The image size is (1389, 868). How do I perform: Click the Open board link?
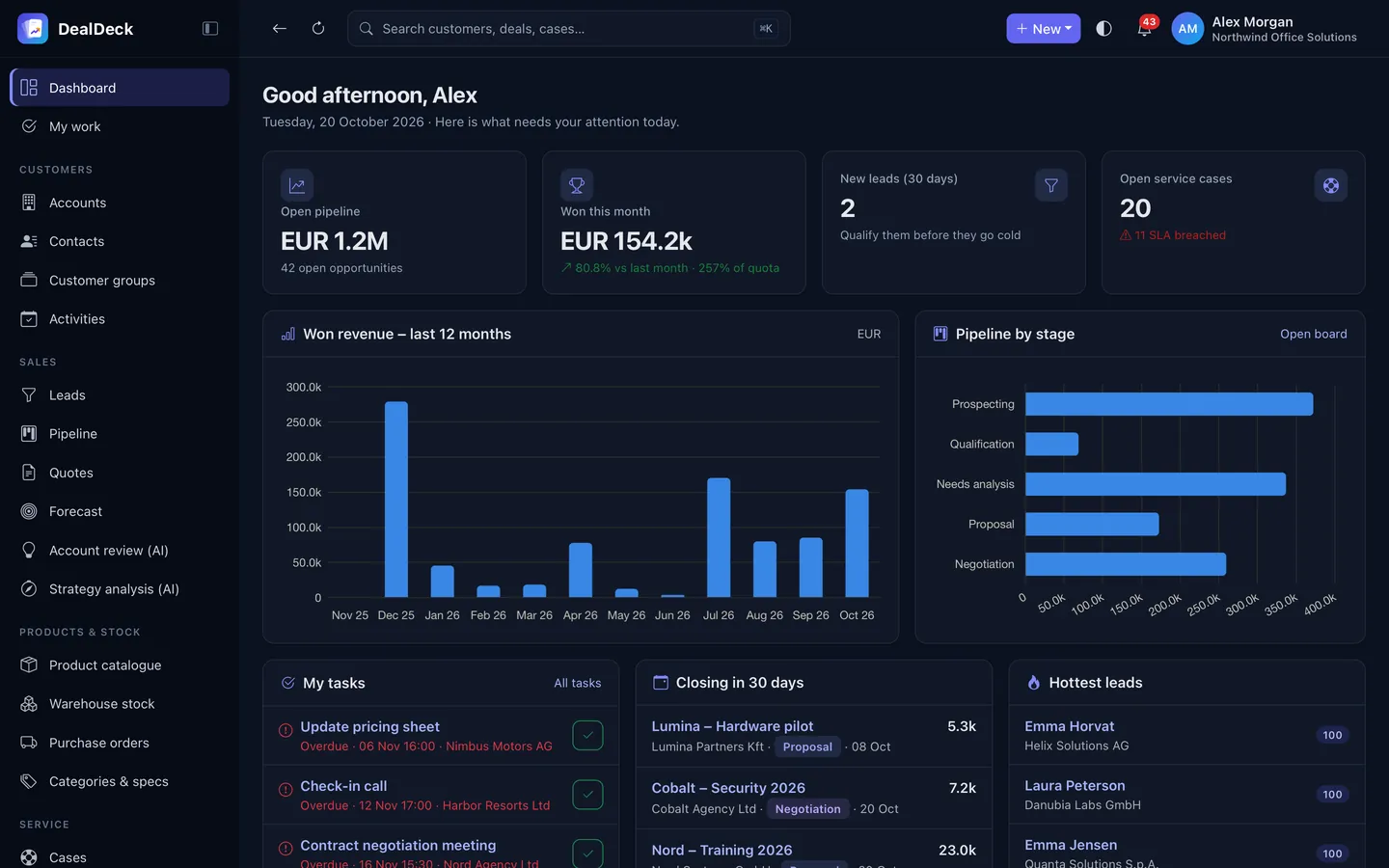click(x=1314, y=334)
